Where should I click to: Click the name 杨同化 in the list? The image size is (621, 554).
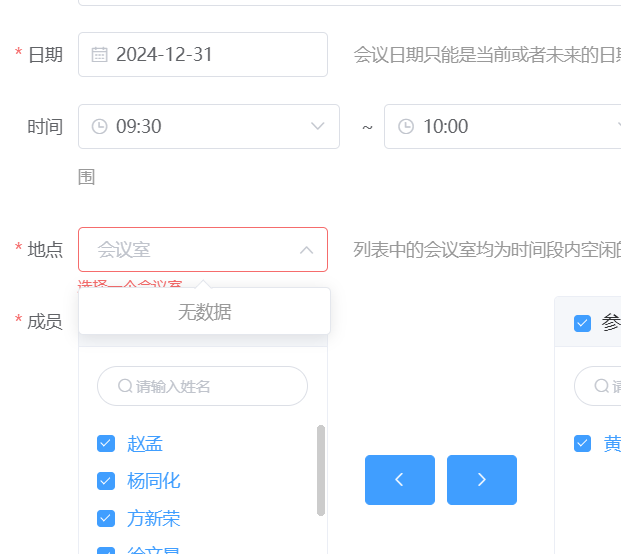[x=154, y=481]
